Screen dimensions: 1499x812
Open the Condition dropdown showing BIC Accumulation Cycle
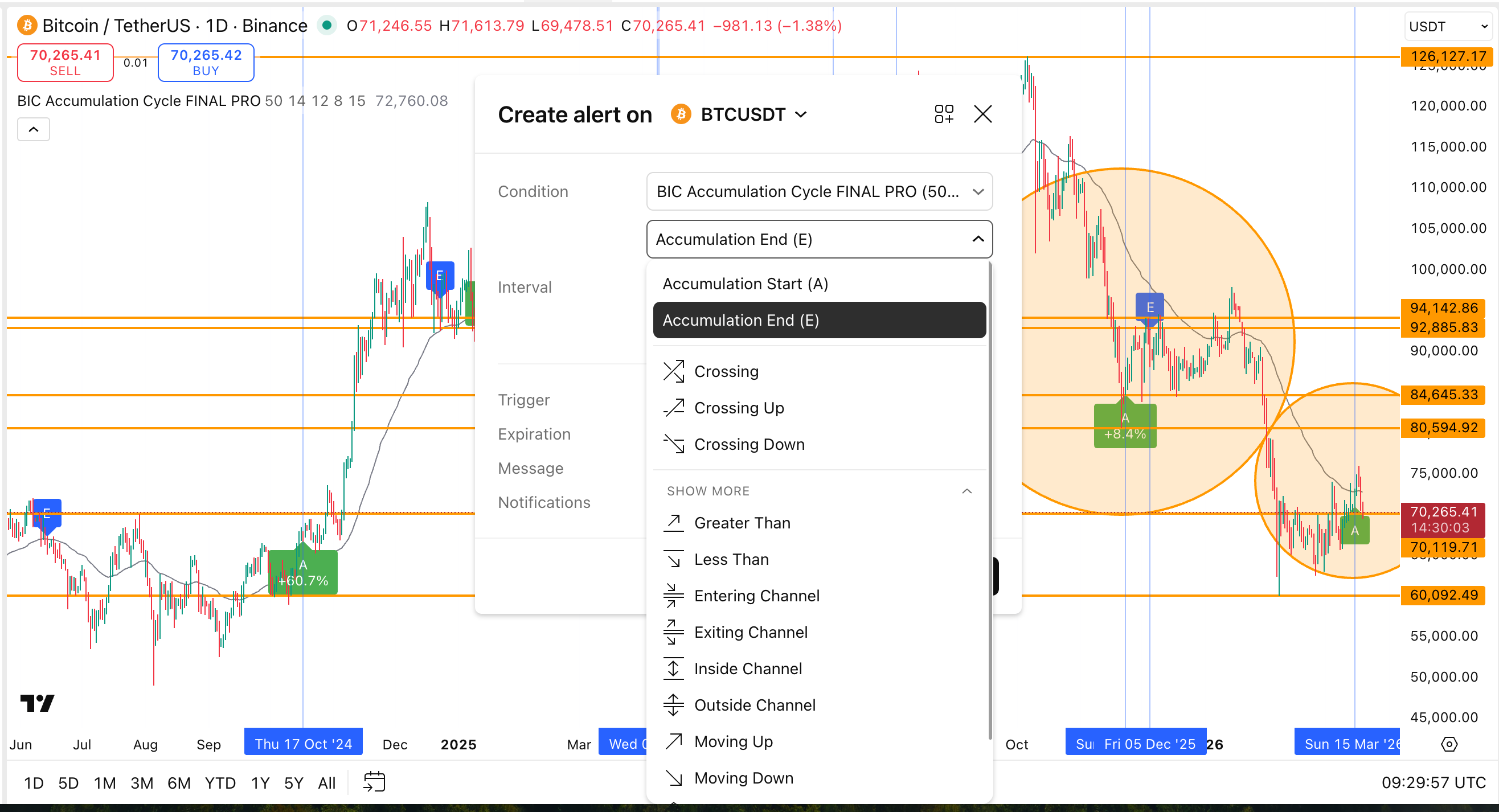818,191
